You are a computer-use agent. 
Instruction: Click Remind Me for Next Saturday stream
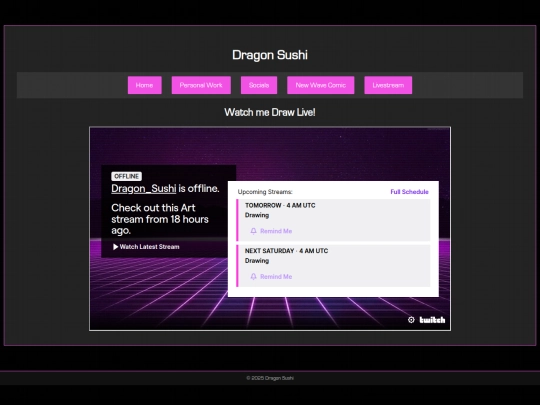click(276, 277)
